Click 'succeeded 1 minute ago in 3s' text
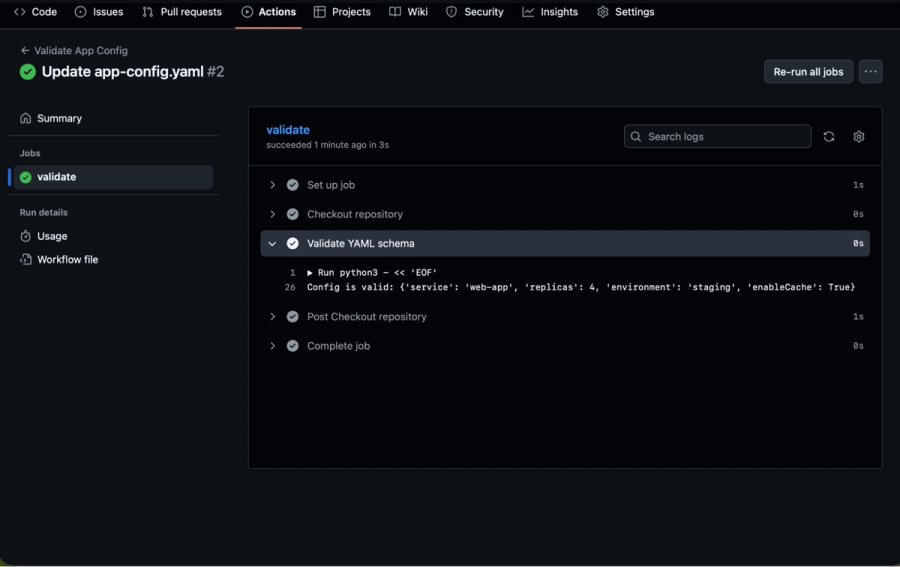The height and width of the screenshot is (567, 900). point(327,145)
